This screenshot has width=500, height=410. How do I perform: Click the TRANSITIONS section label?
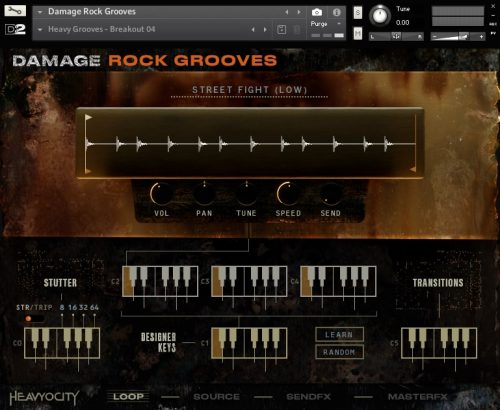438,283
